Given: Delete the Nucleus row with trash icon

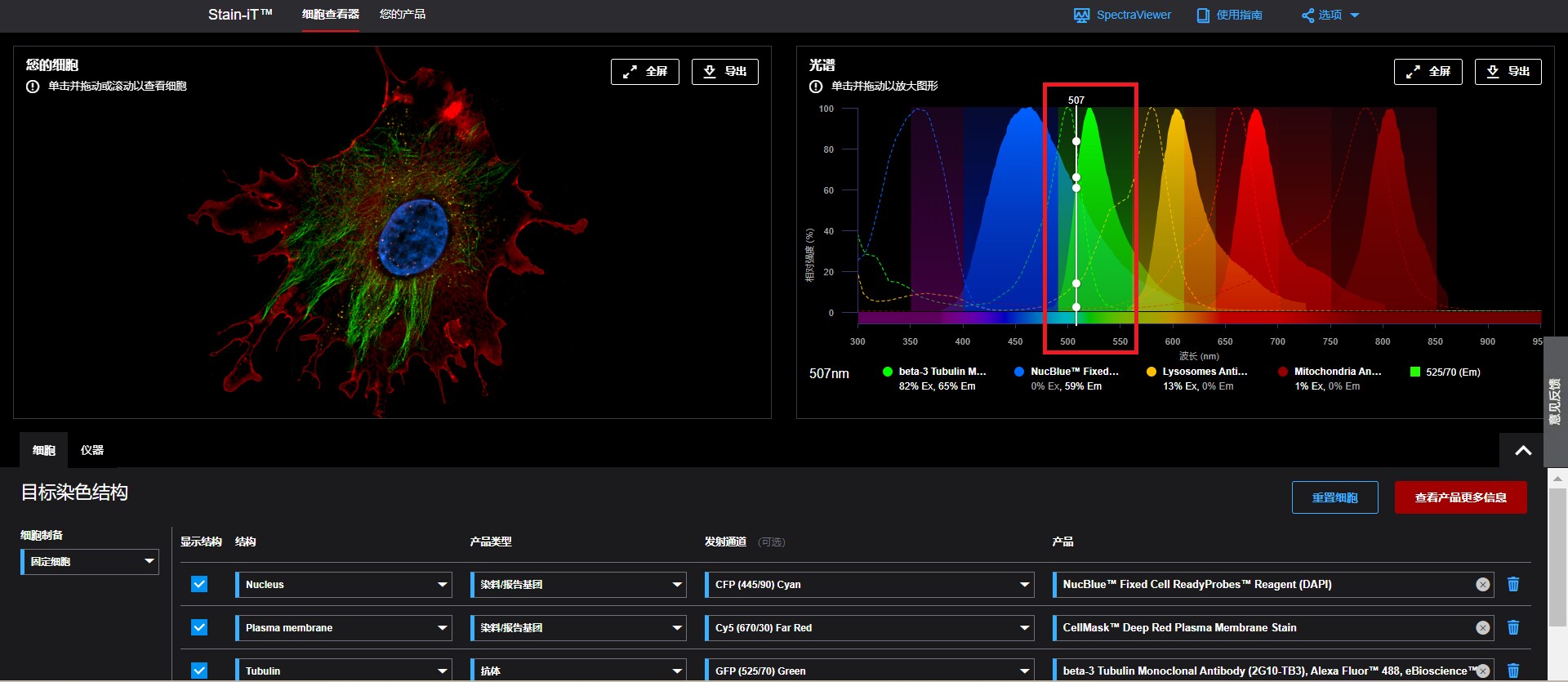Looking at the screenshot, I should click(1513, 584).
